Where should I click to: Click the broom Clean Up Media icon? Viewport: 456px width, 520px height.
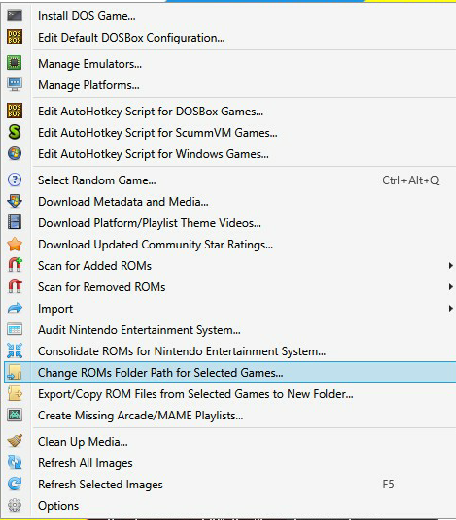pos(14,441)
